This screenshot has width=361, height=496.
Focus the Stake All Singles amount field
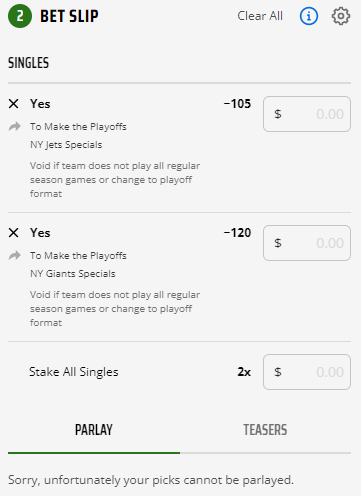307,372
